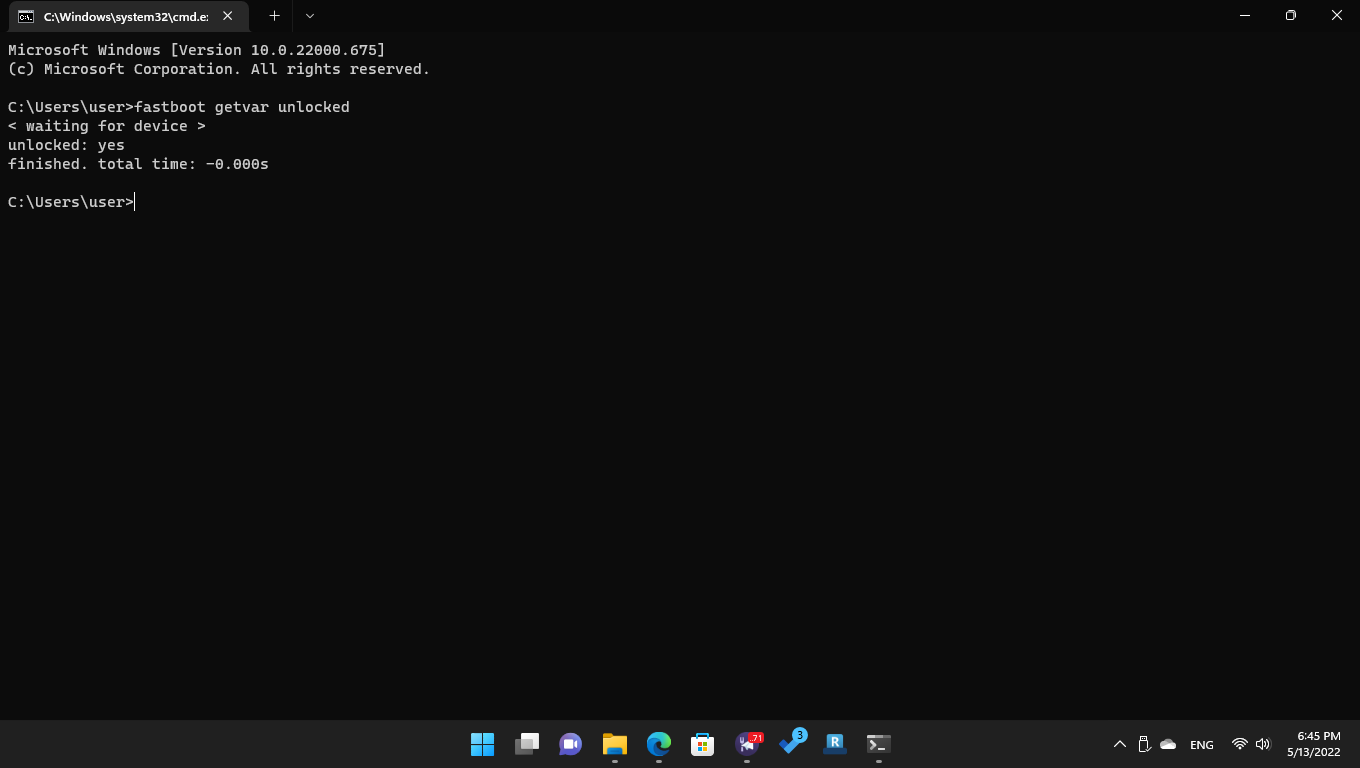Close the cmd.exe tab

click(228, 16)
